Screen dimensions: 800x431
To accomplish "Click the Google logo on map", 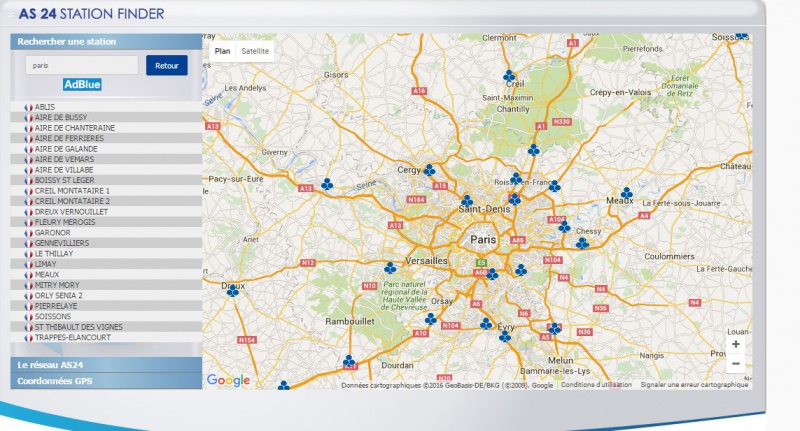I will pos(228,380).
